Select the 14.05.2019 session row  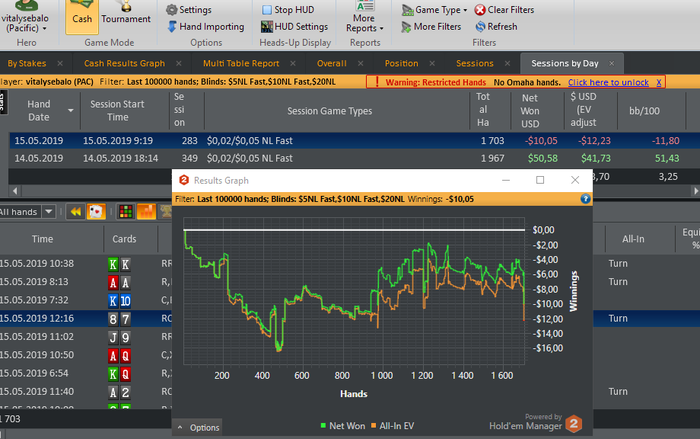pos(354,158)
